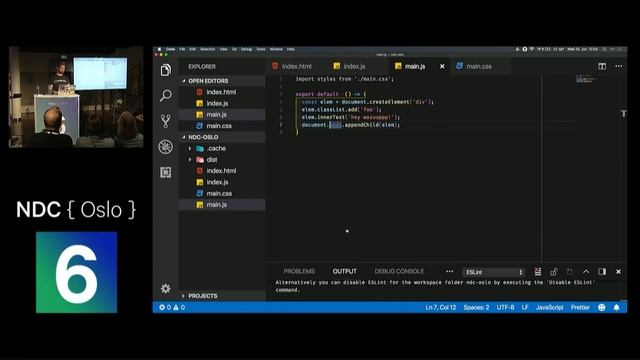
Task: Click the errors and warnings count in status bar
Action: coord(172,307)
